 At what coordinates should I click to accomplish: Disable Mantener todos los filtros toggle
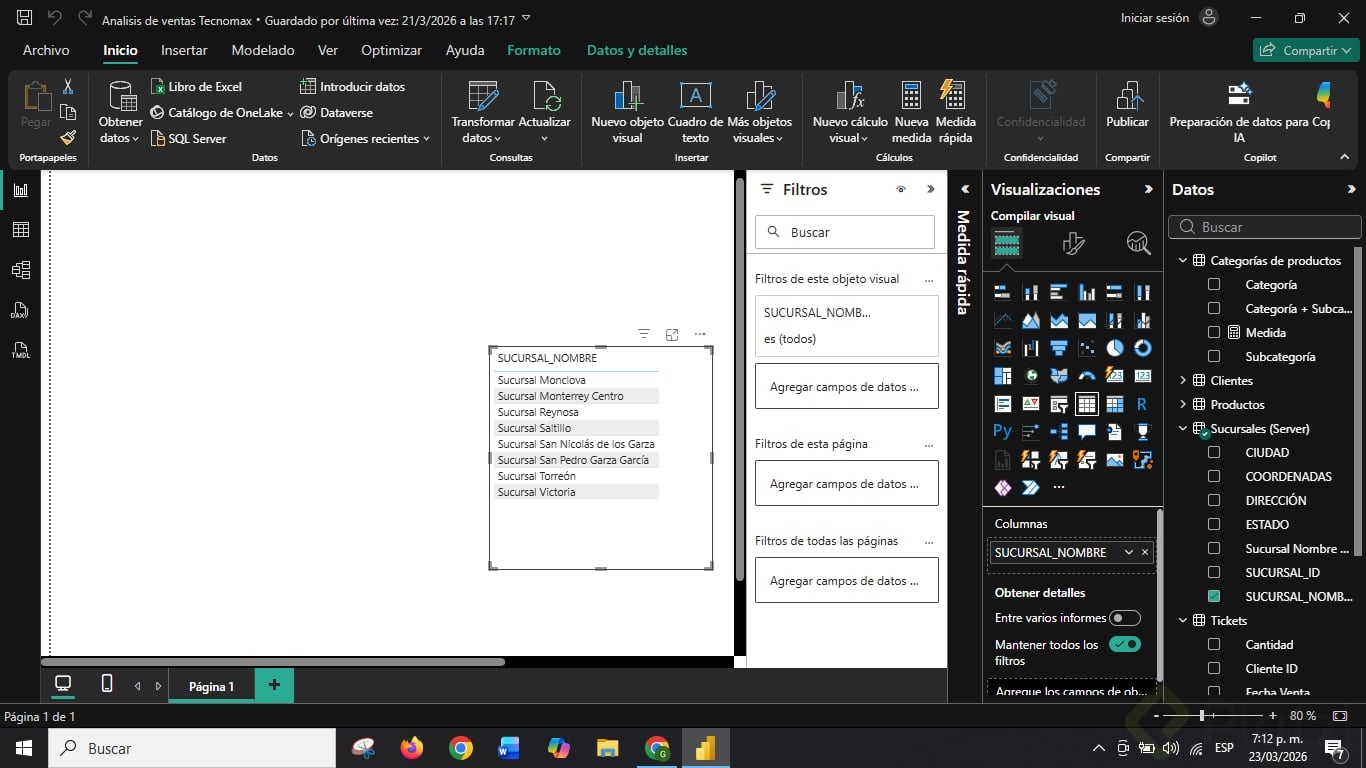pyautogui.click(x=1124, y=645)
